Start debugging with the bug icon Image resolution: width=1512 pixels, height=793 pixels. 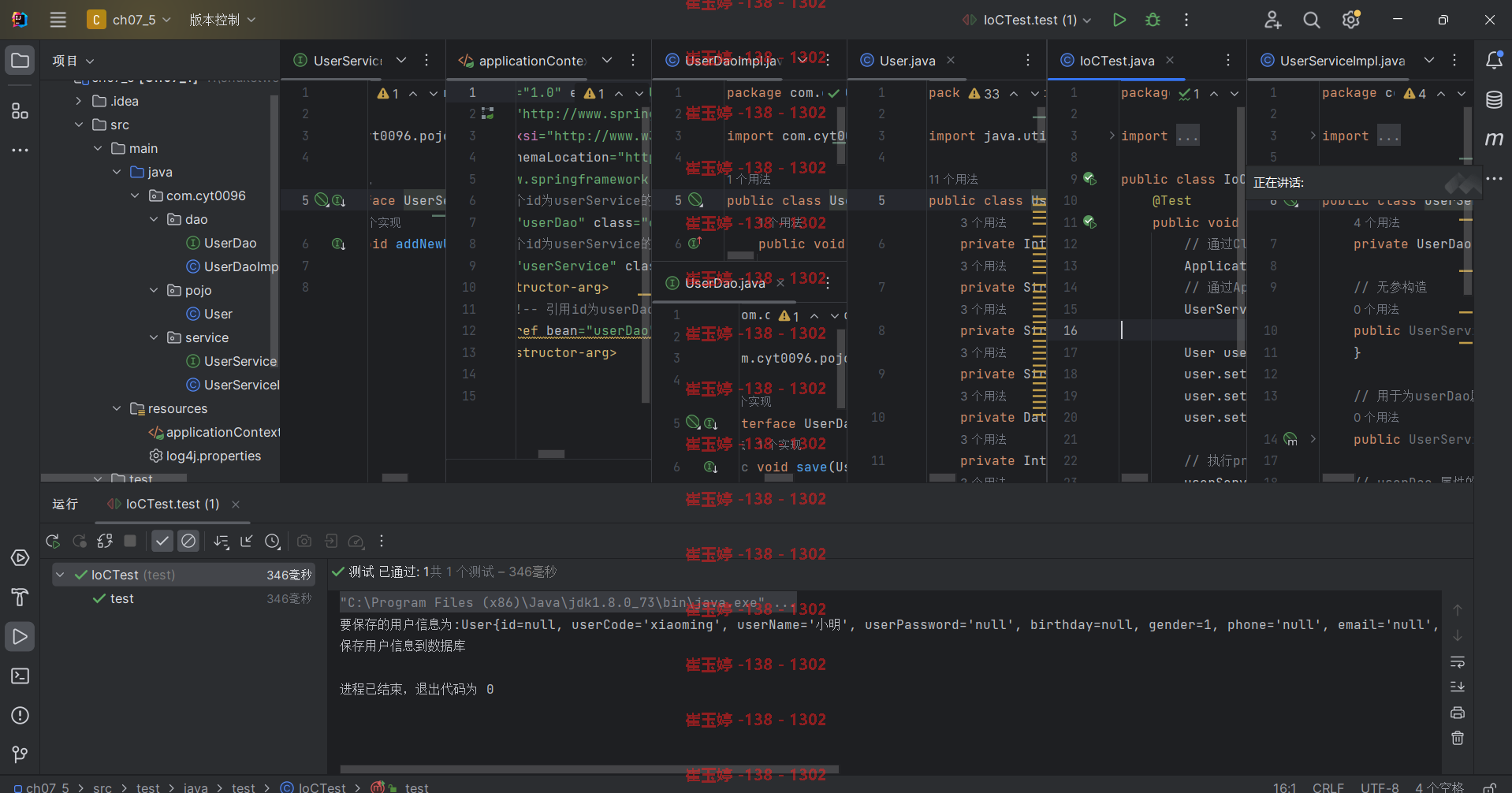tap(1153, 20)
